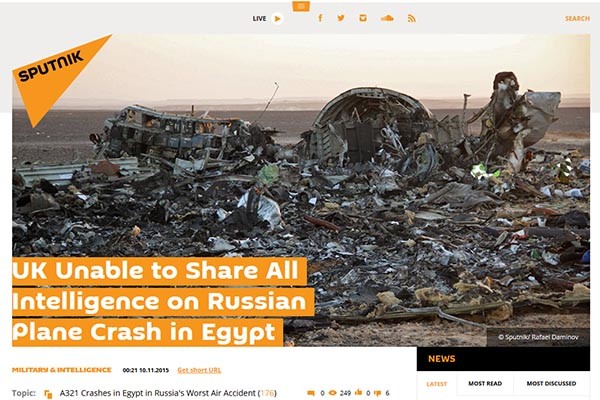Open SEARCH in the header
The width and height of the screenshot is (600, 400).
coord(577,18)
